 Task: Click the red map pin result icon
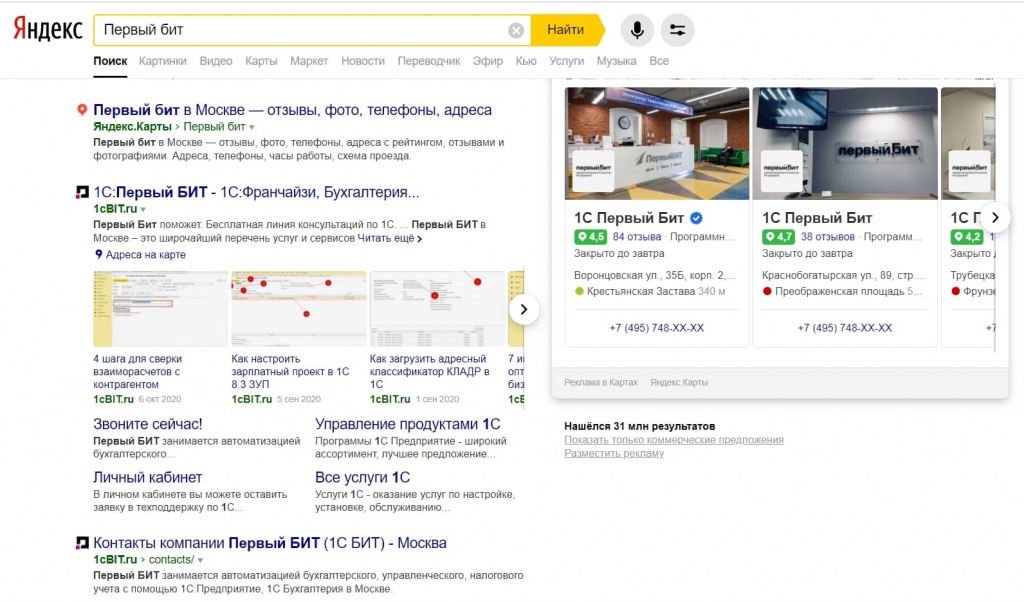[82, 110]
